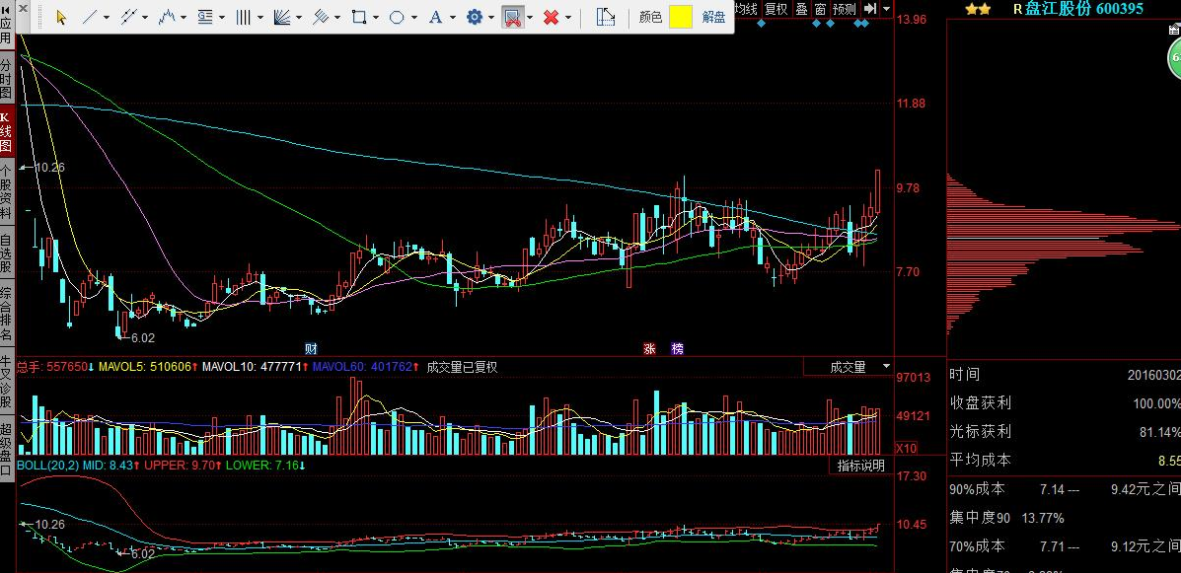Click the green round badge at right edge
The width and height of the screenshot is (1181, 573).
pos(1173,58)
